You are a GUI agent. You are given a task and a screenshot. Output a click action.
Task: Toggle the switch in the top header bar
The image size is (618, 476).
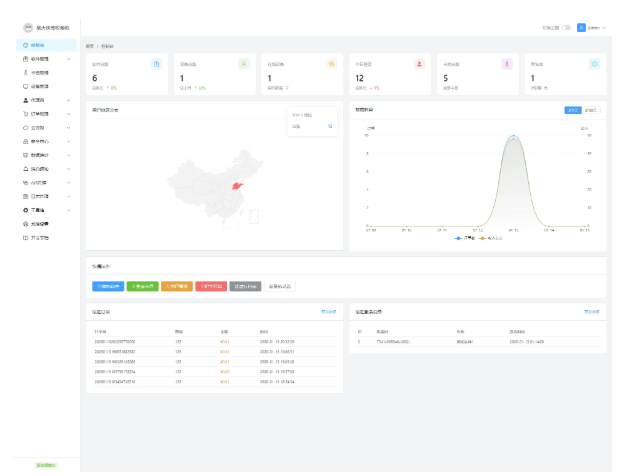pos(566,27)
